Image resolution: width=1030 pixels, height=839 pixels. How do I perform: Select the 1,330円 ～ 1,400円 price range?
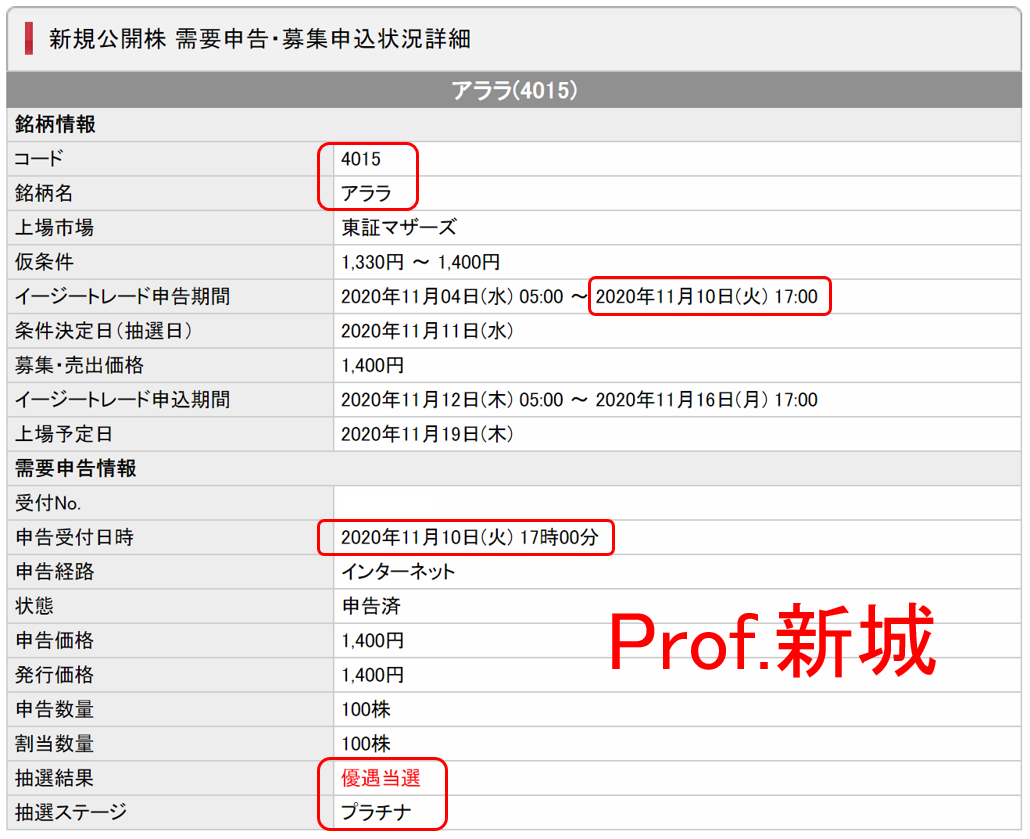point(420,262)
